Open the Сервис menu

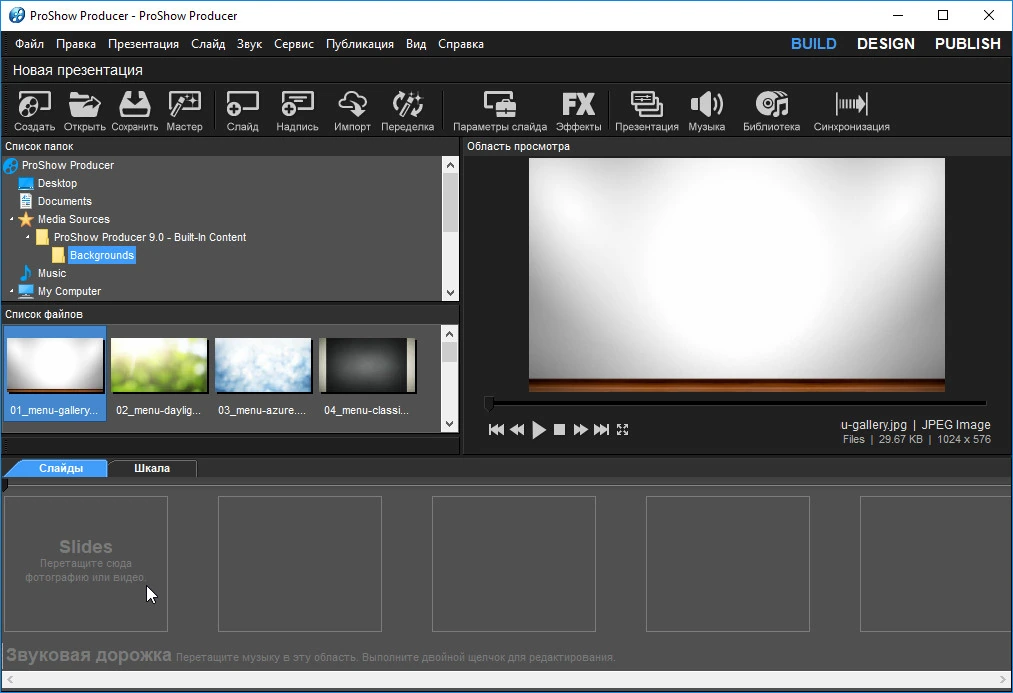(x=294, y=44)
